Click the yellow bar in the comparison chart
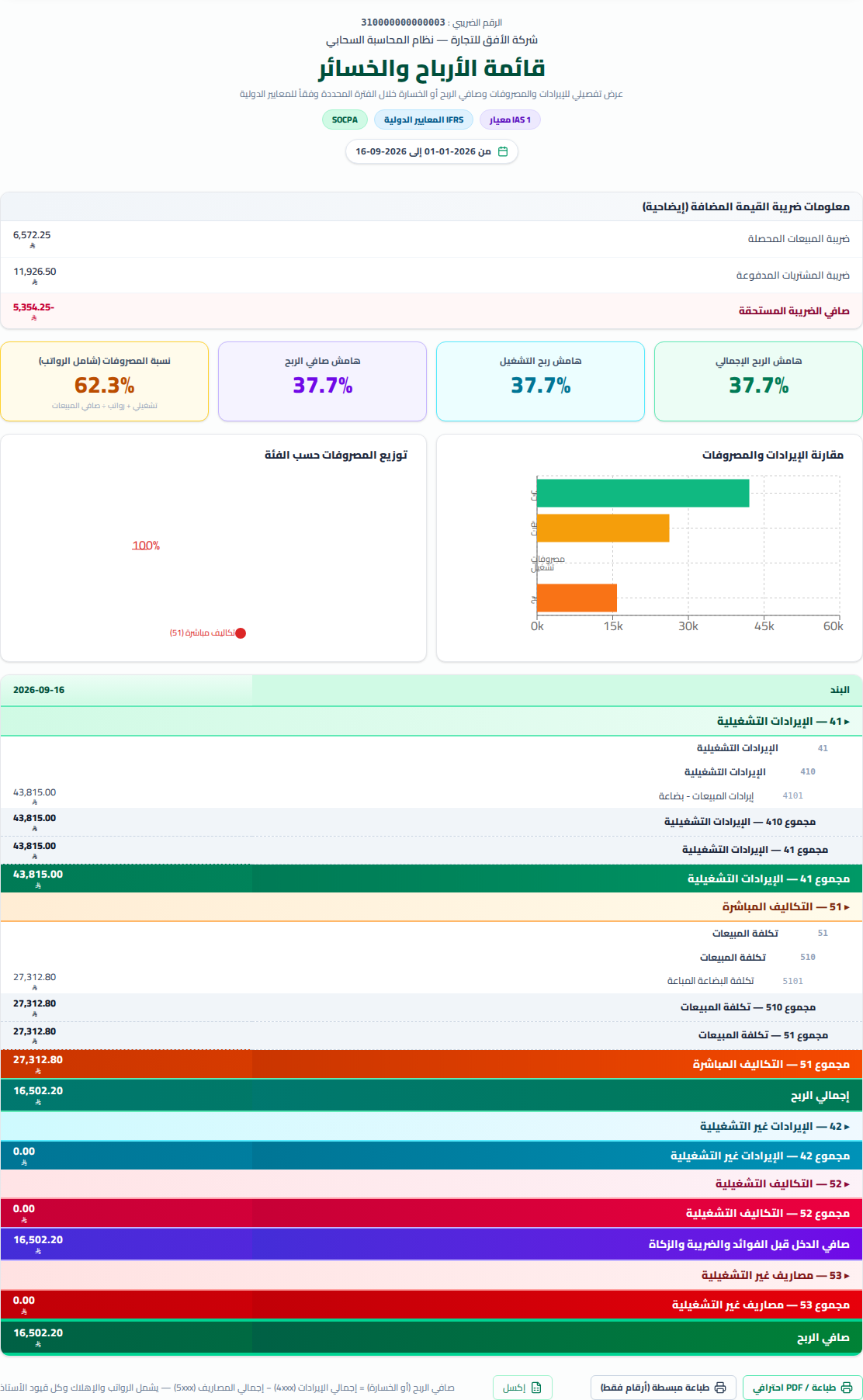 tap(603, 528)
